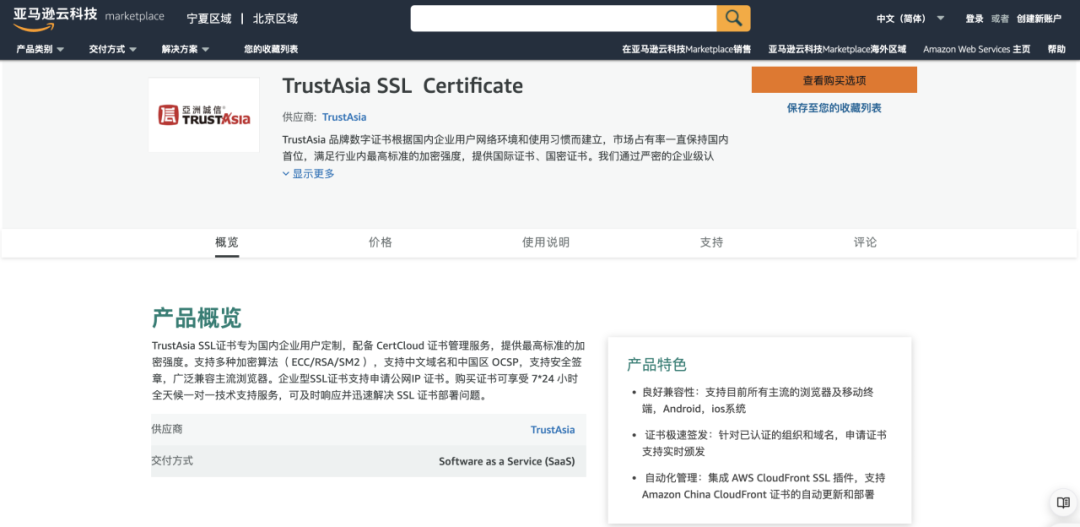Image resolution: width=1080 pixels, height=527 pixels.
Task: Open 在亚马逊云科技Marketplace销售 link
Action: pos(687,49)
